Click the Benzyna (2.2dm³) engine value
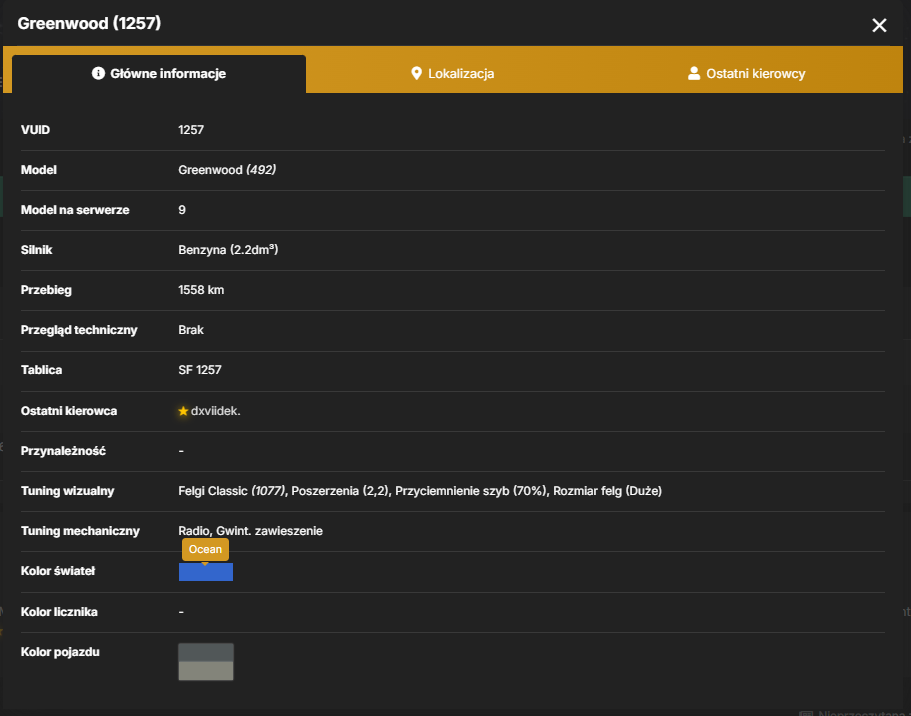This screenshot has width=911, height=716. pyautogui.click(x=228, y=250)
